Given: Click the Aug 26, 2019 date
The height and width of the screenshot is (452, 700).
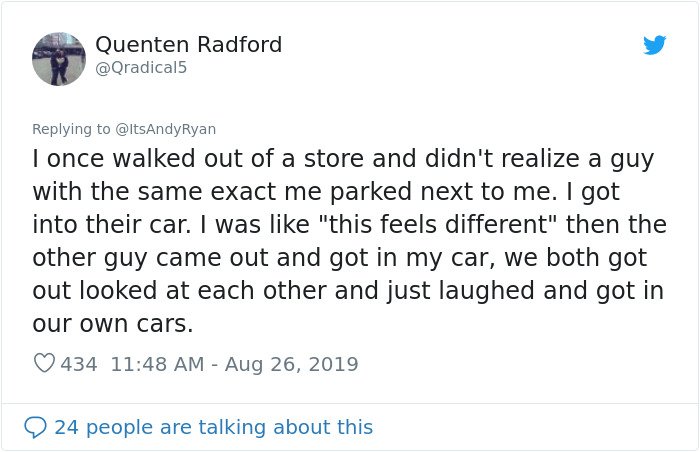Looking at the screenshot, I should coord(292,364).
